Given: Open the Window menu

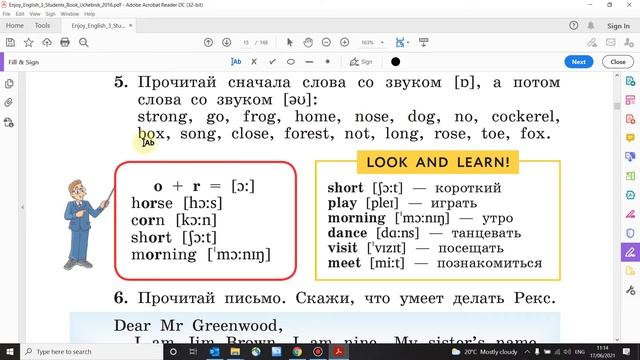Looking at the screenshot, I should point(70,14).
